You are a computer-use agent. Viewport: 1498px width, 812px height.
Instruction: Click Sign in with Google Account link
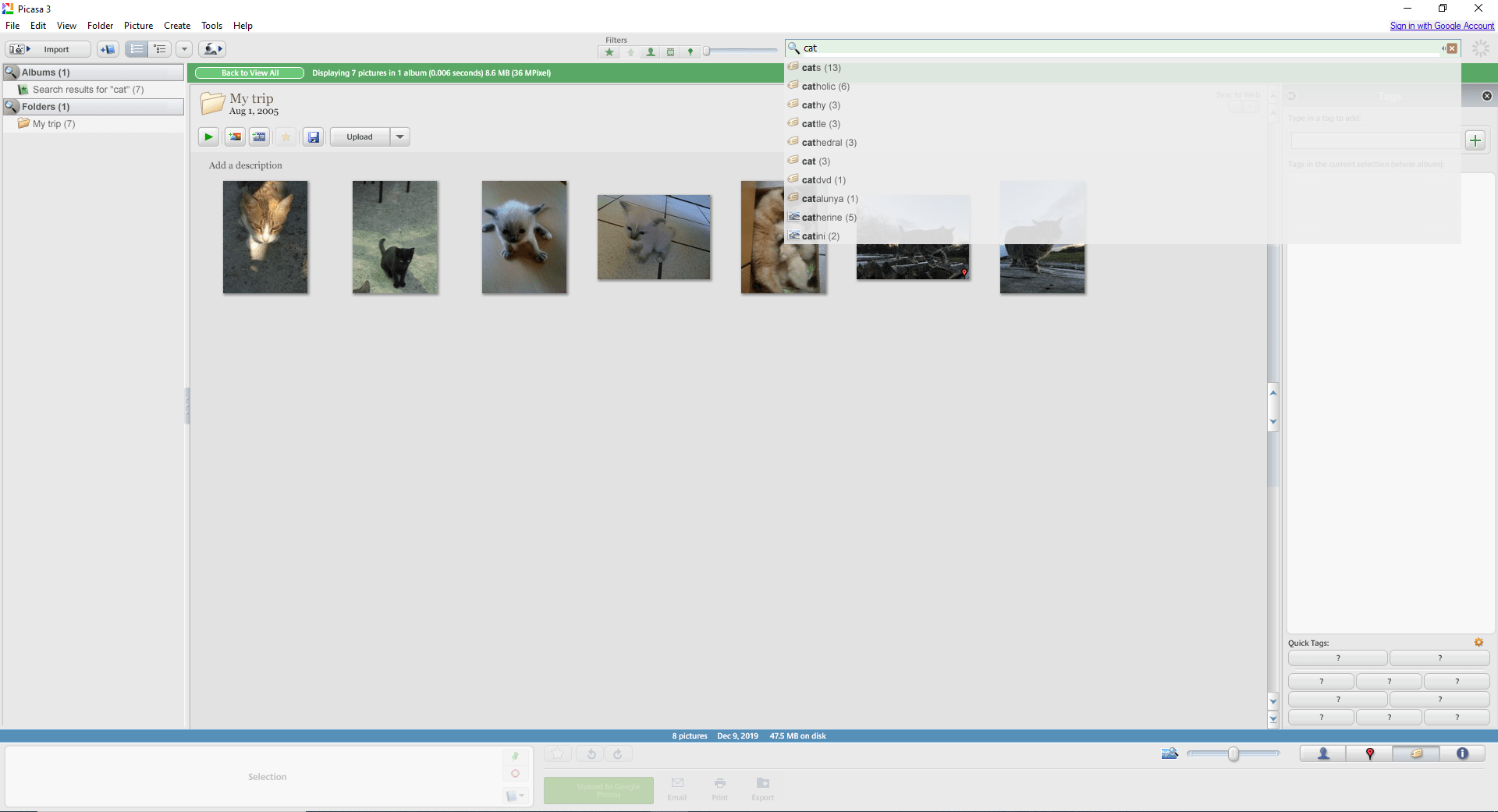(1442, 26)
